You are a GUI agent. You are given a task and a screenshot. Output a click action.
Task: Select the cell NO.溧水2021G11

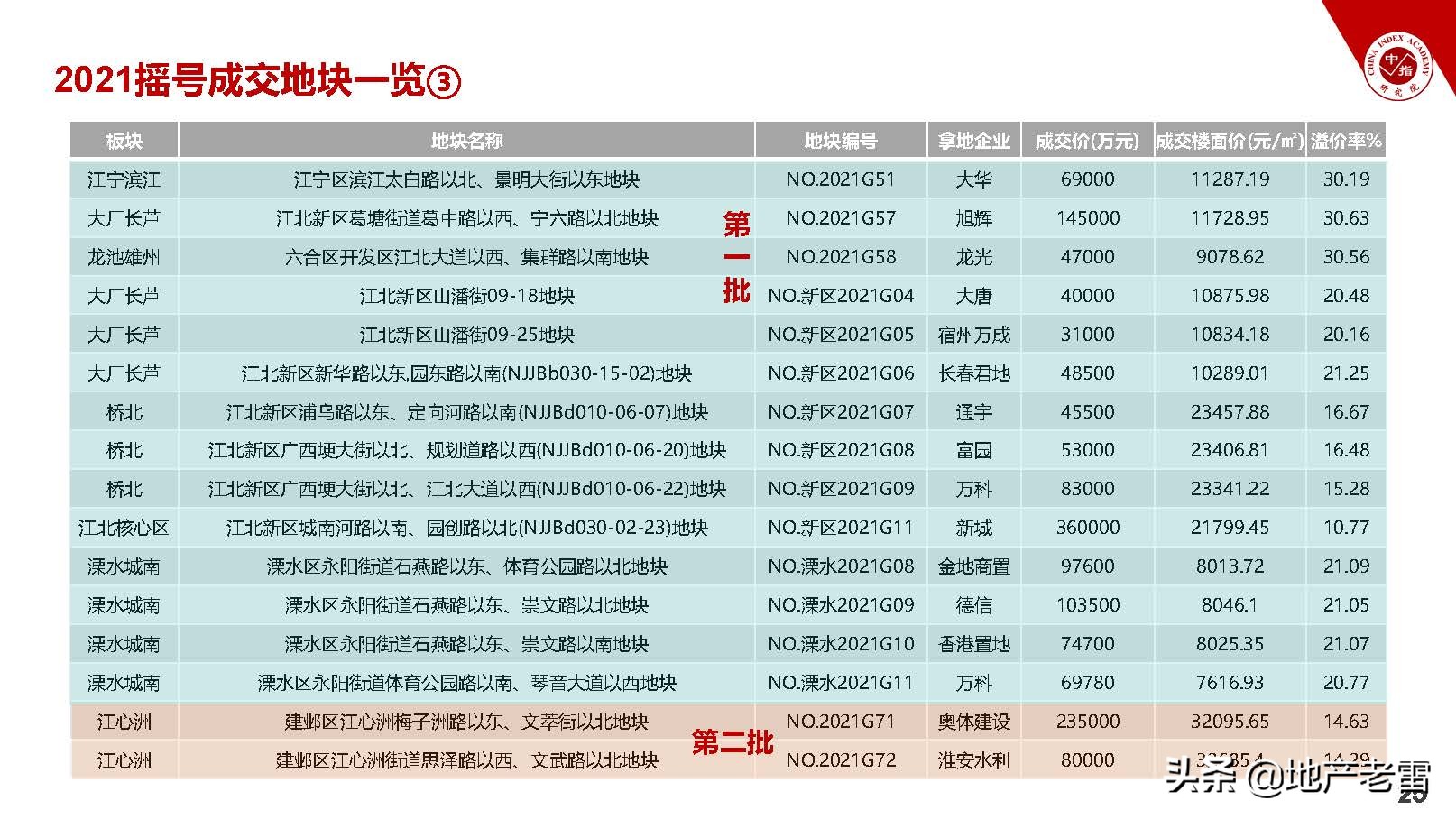841,683
